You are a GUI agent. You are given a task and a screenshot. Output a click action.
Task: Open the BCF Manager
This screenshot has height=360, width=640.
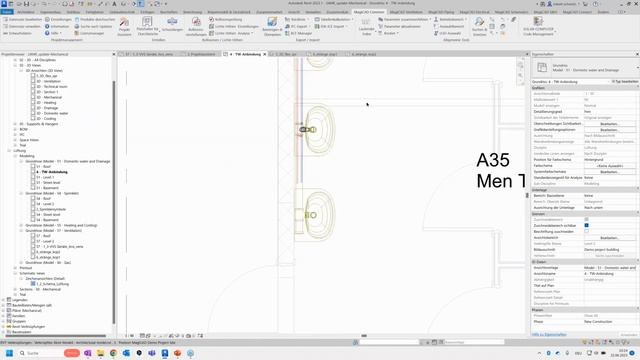coord(298,33)
